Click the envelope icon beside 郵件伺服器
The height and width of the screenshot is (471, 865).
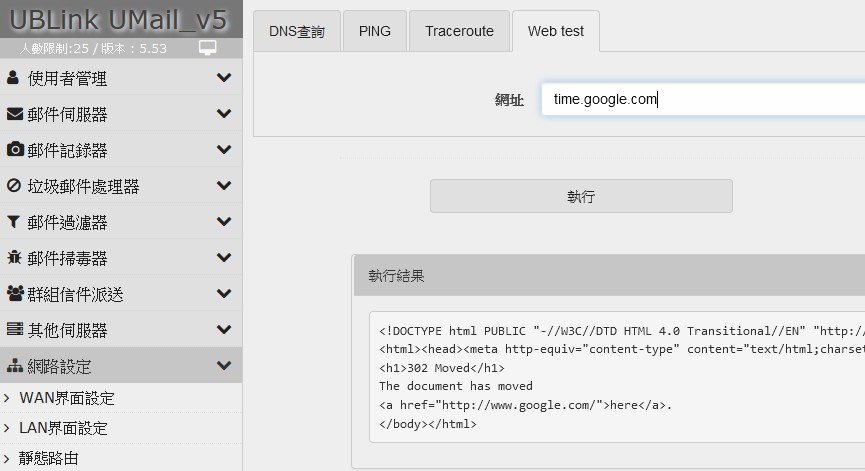(x=15, y=114)
